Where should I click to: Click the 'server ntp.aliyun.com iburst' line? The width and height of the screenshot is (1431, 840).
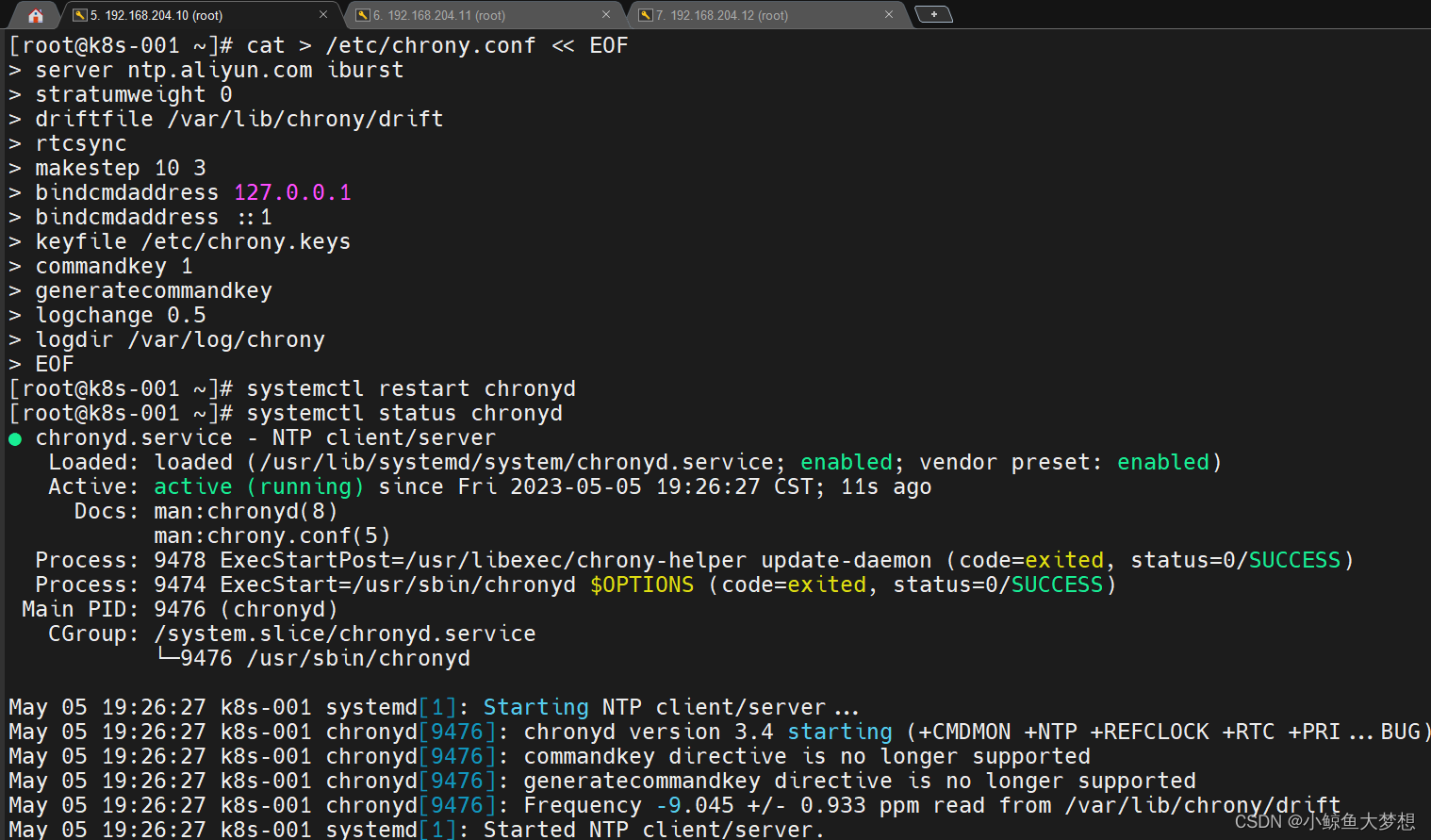pyautogui.click(x=219, y=71)
